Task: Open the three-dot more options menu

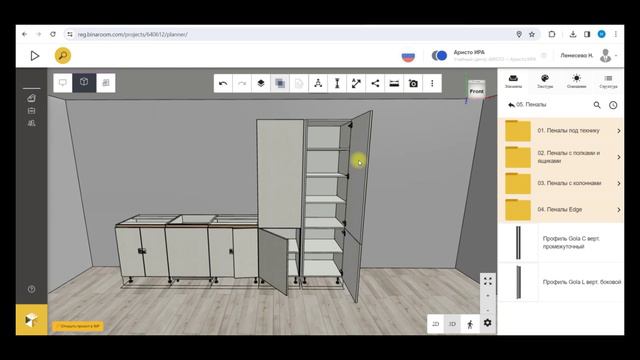Action: point(432,84)
